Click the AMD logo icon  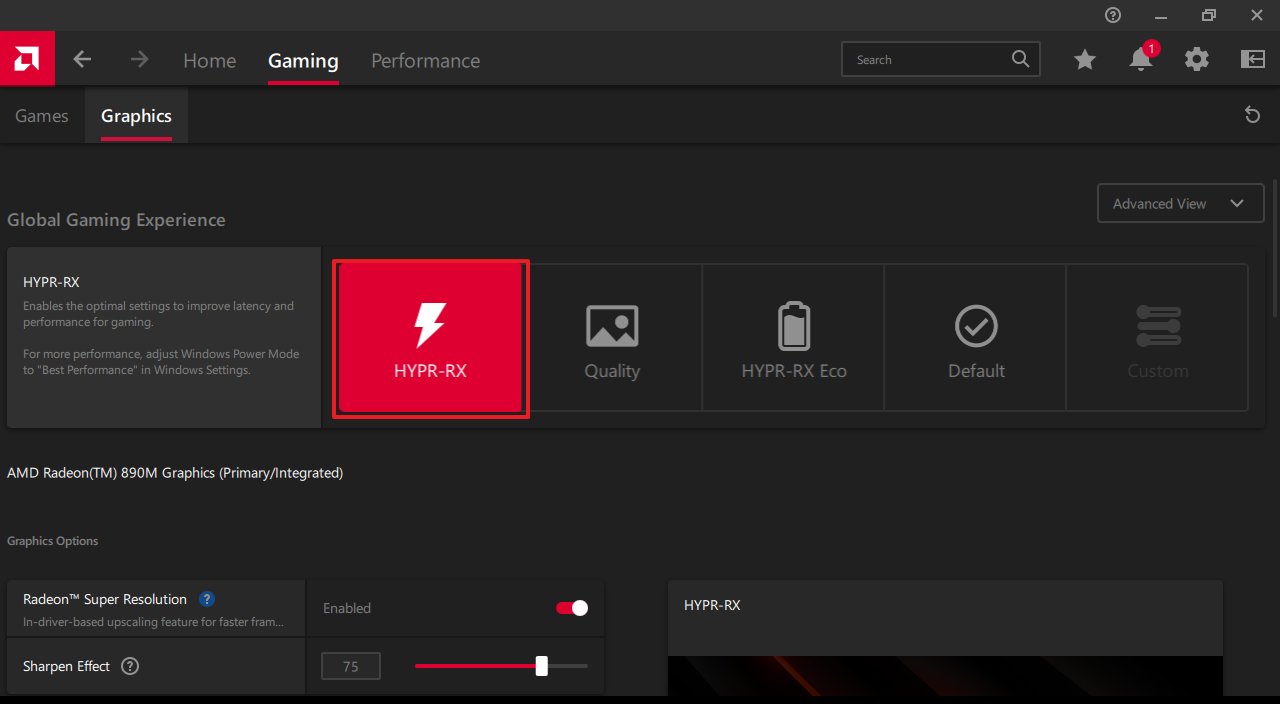[27, 59]
